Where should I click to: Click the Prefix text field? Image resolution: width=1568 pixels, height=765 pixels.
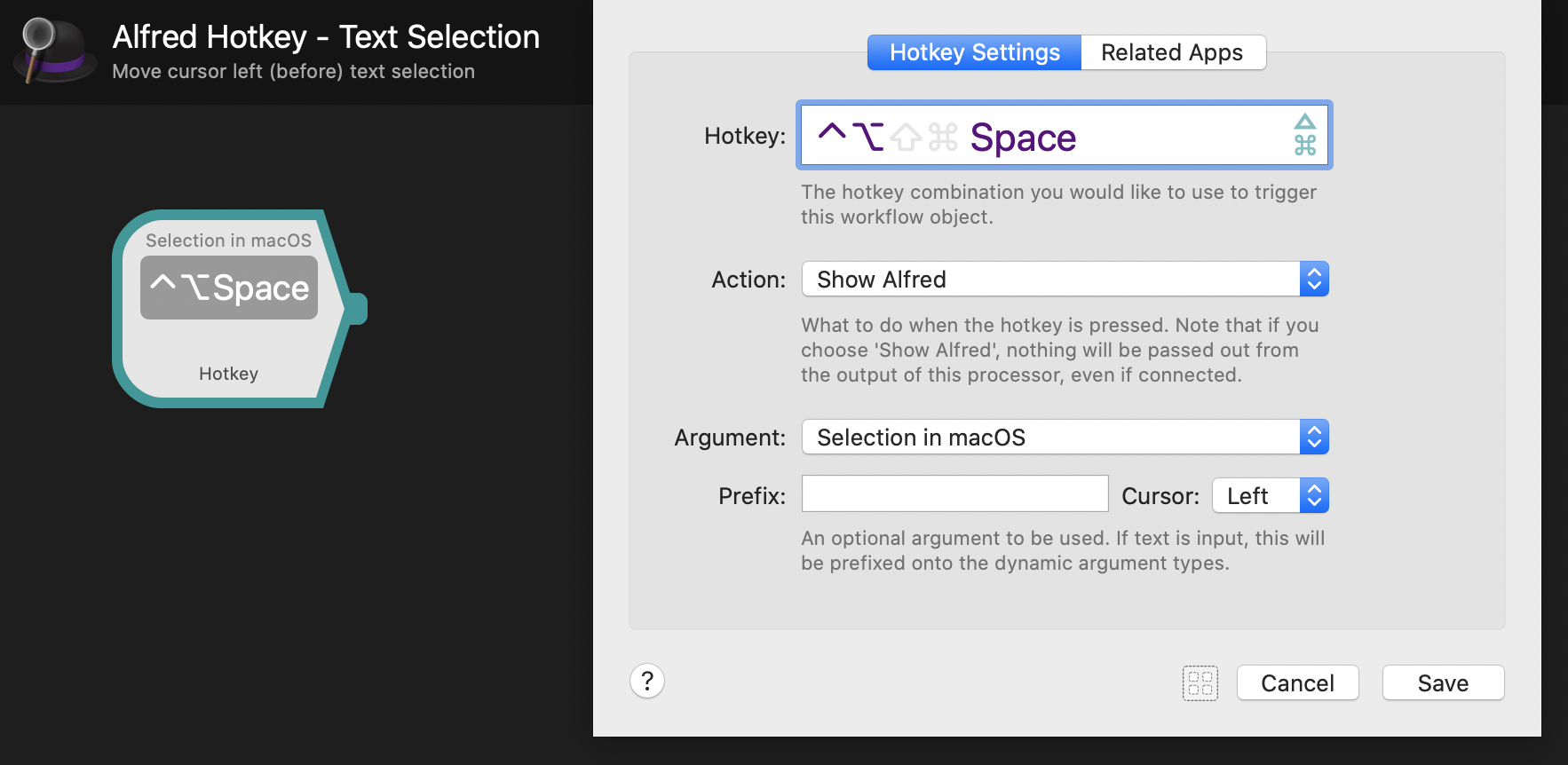click(954, 493)
